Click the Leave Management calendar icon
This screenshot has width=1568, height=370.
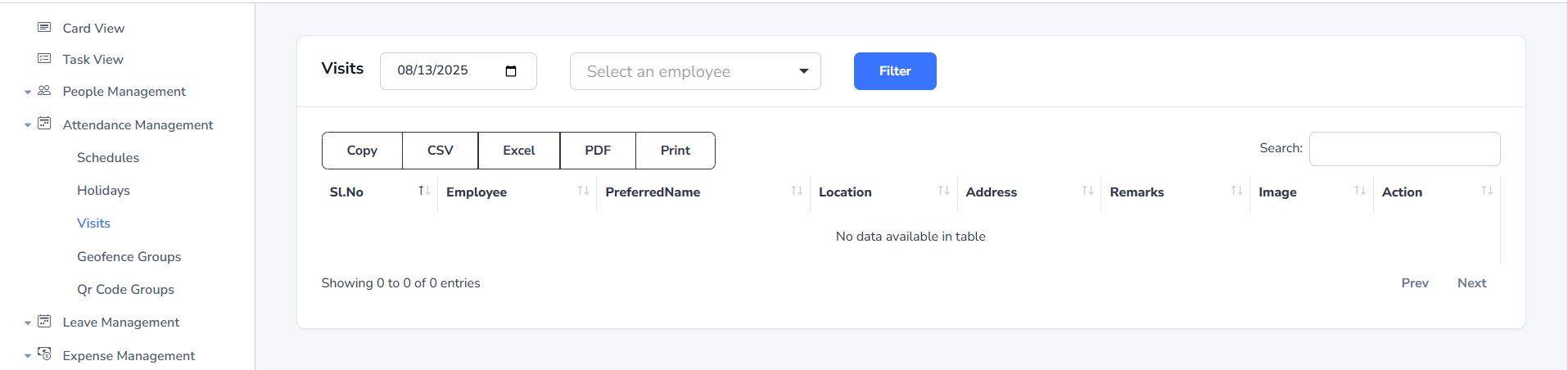click(44, 322)
